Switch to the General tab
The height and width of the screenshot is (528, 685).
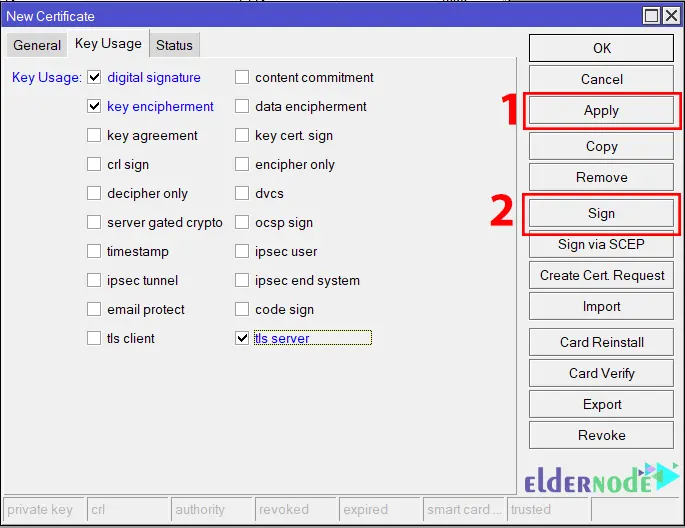pyautogui.click(x=37, y=45)
